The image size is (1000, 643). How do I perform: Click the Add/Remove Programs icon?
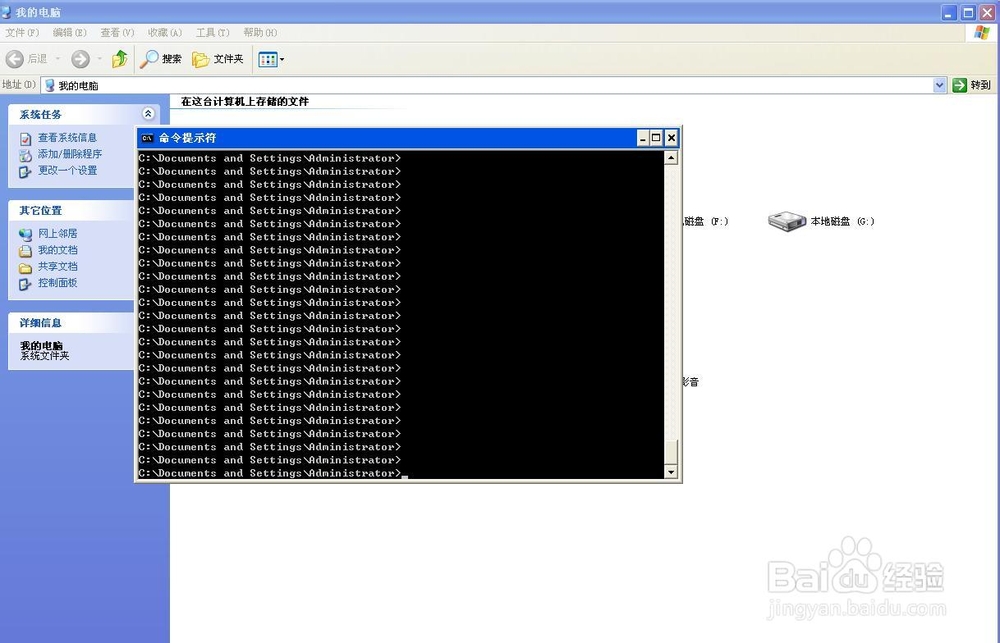pyautogui.click(x=26, y=155)
